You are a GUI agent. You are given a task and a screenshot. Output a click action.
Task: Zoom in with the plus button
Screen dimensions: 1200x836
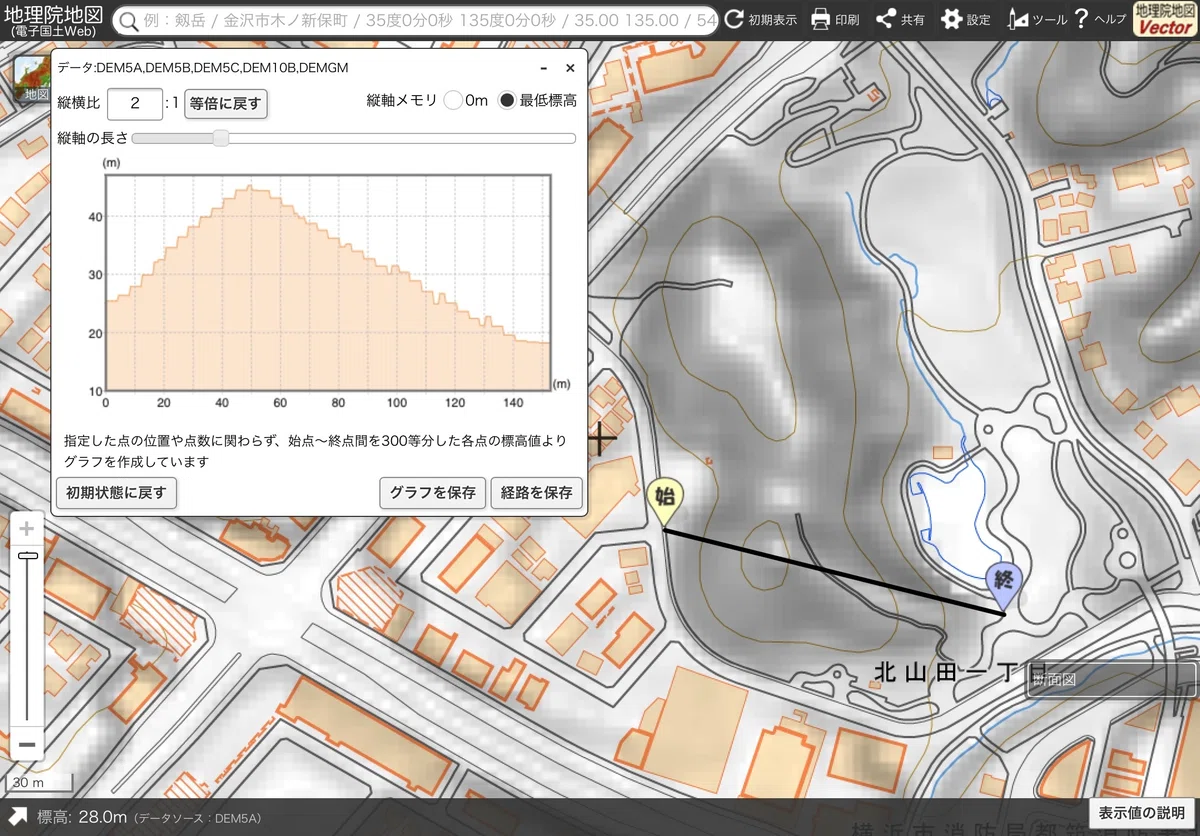27,528
